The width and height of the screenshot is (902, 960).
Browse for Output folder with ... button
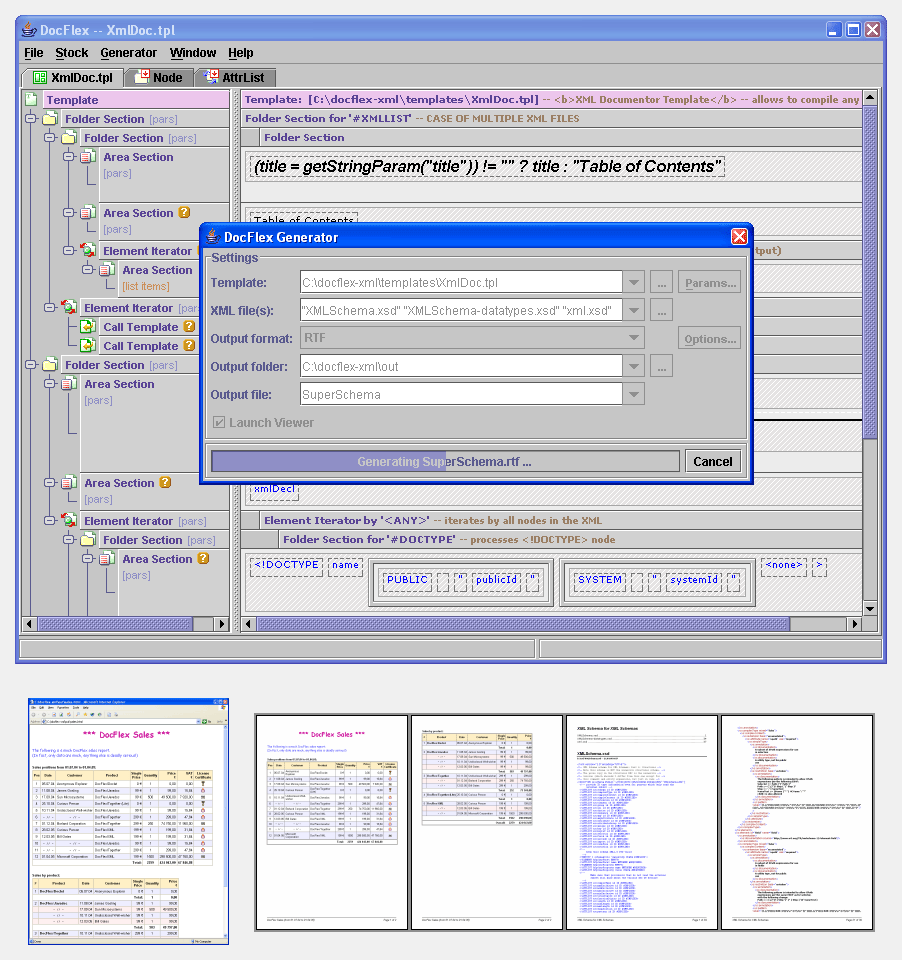click(661, 366)
